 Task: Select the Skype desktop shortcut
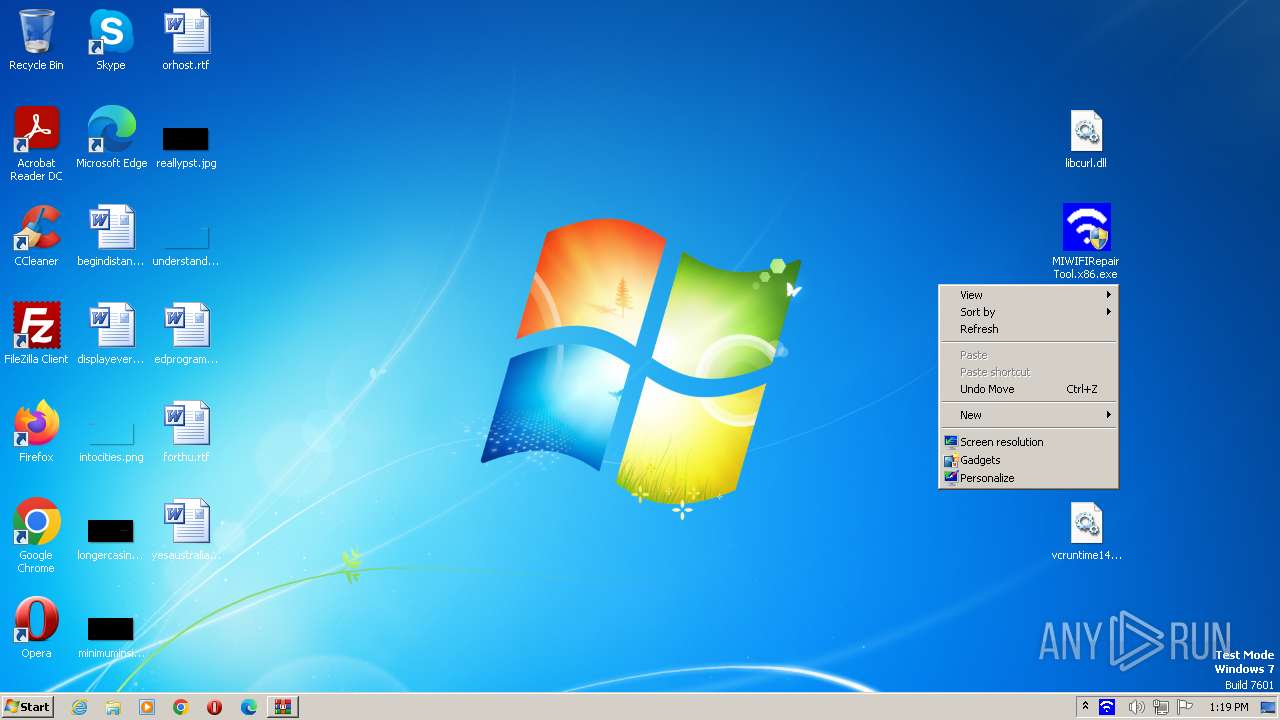tap(111, 40)
